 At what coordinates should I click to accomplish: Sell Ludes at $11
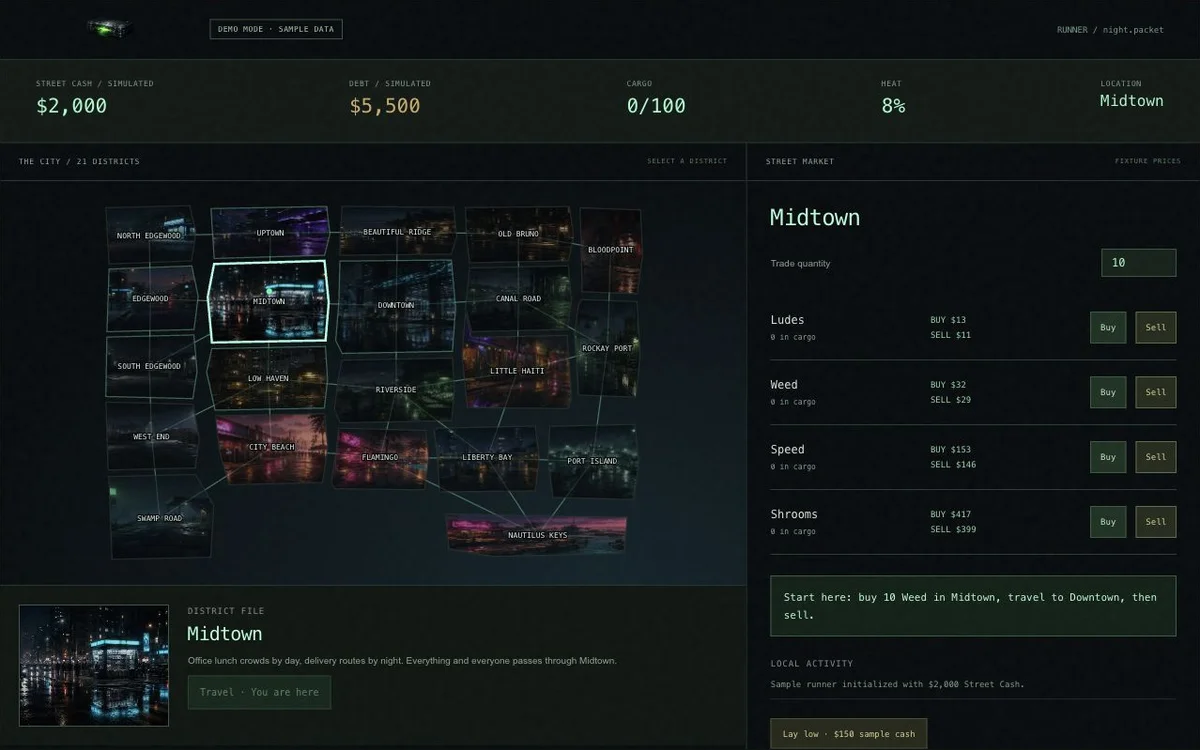[1155, 327]
